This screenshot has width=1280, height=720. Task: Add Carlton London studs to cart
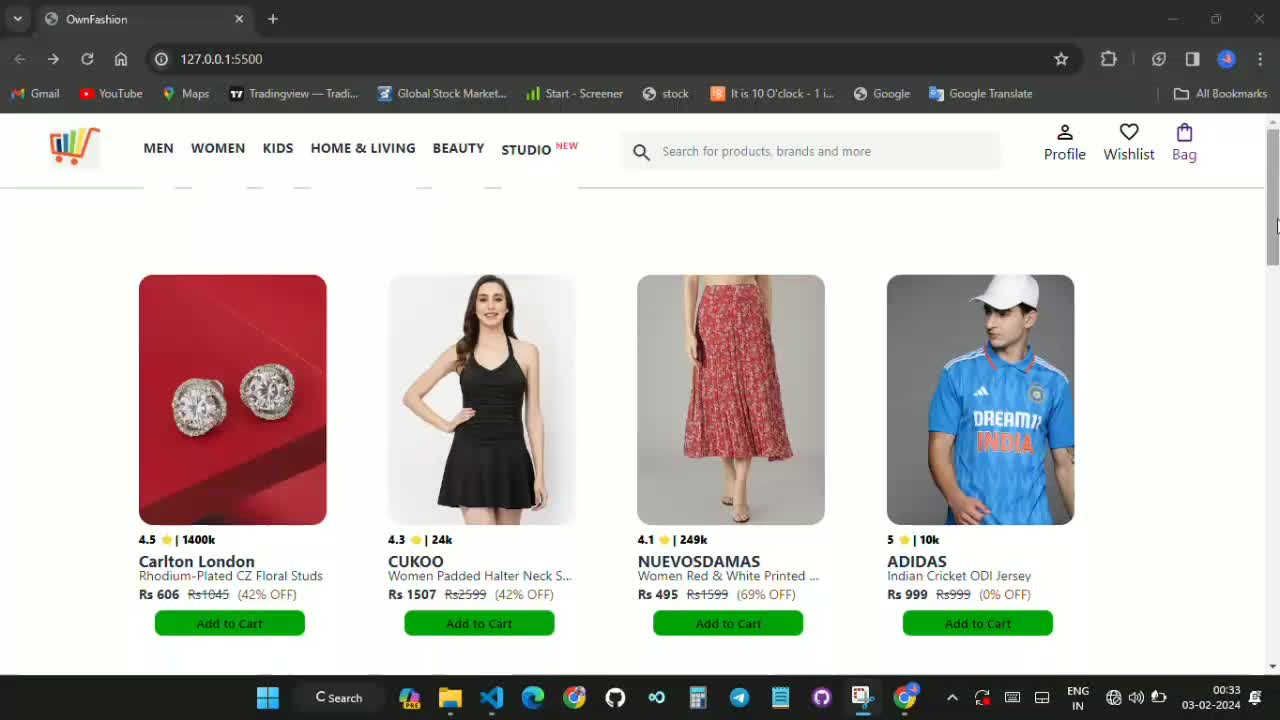click(229, 623)
